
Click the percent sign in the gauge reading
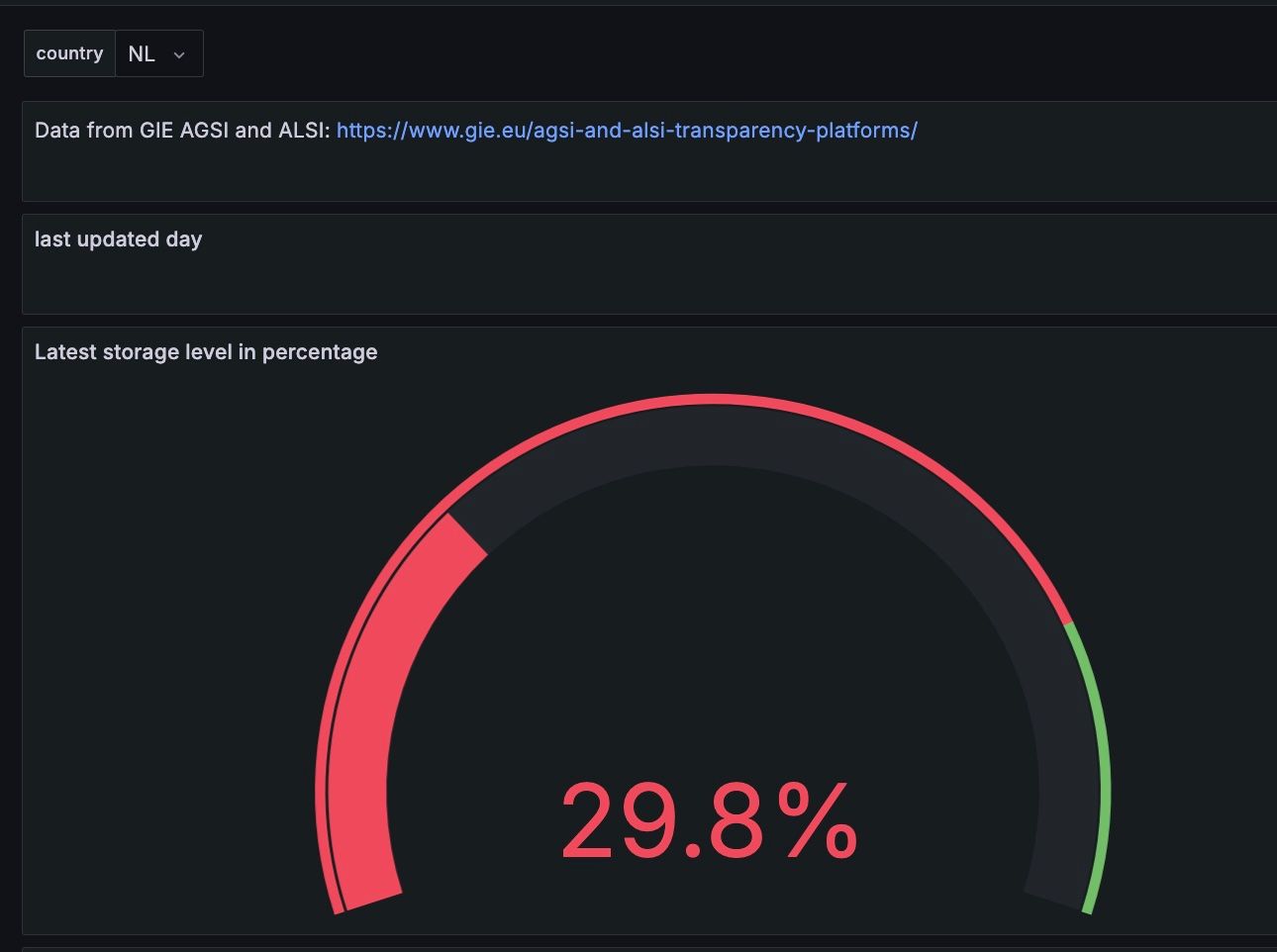[817, 820]
